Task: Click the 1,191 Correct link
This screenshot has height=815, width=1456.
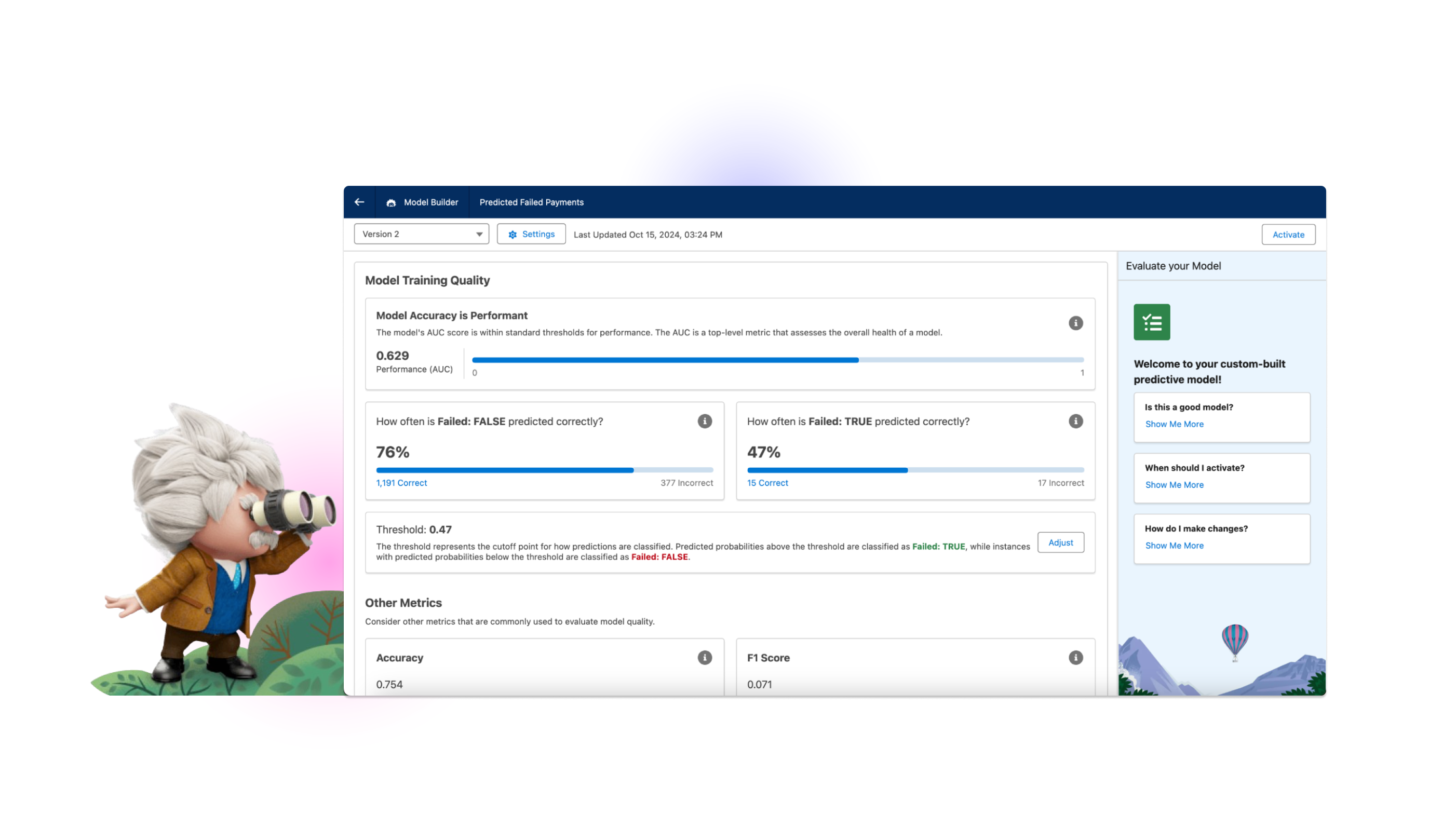Action: 401,483
